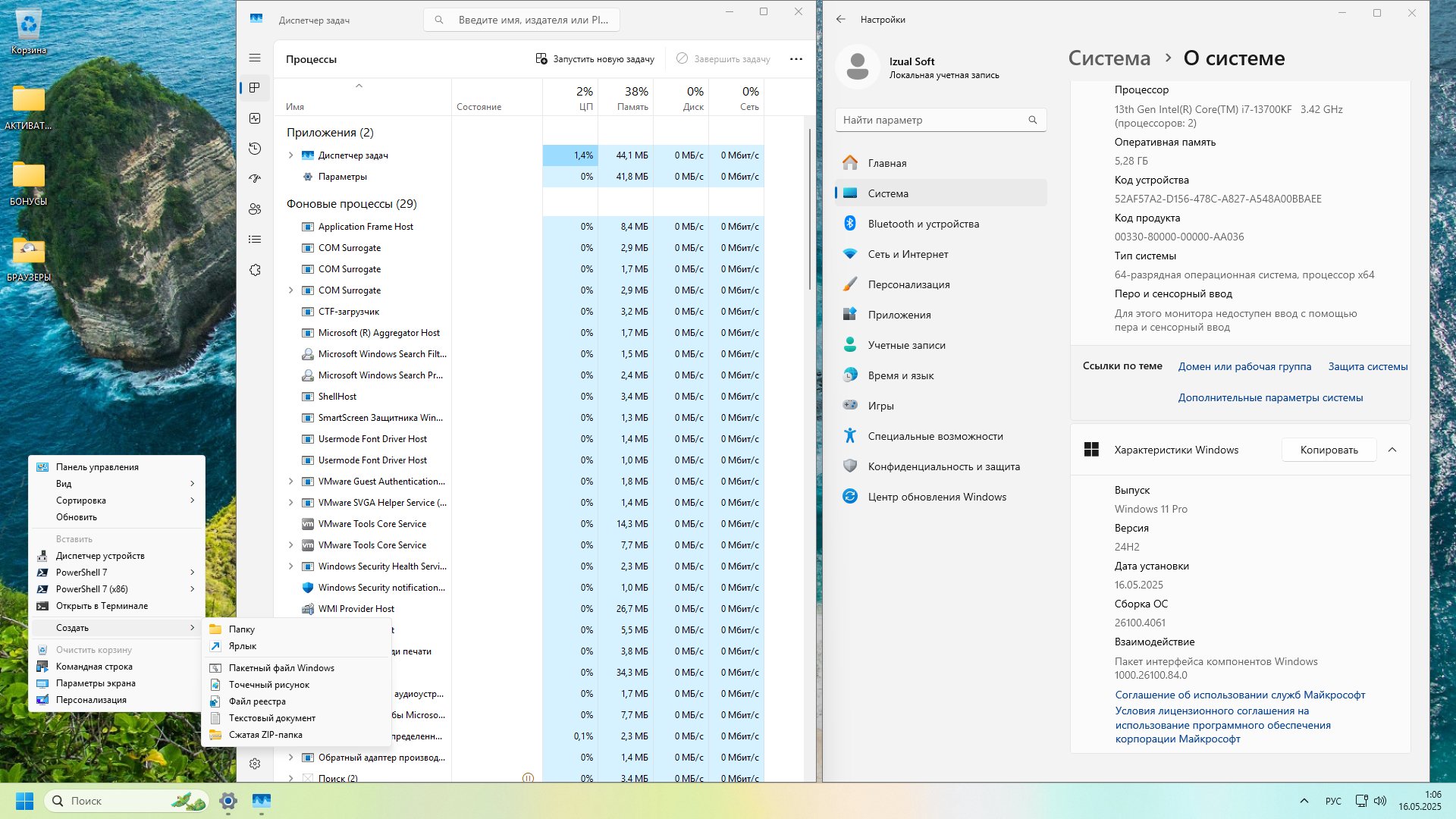Open Сортировка submenu in context menu
Screen dimensions: 1456x819
(x=117, y=500)
